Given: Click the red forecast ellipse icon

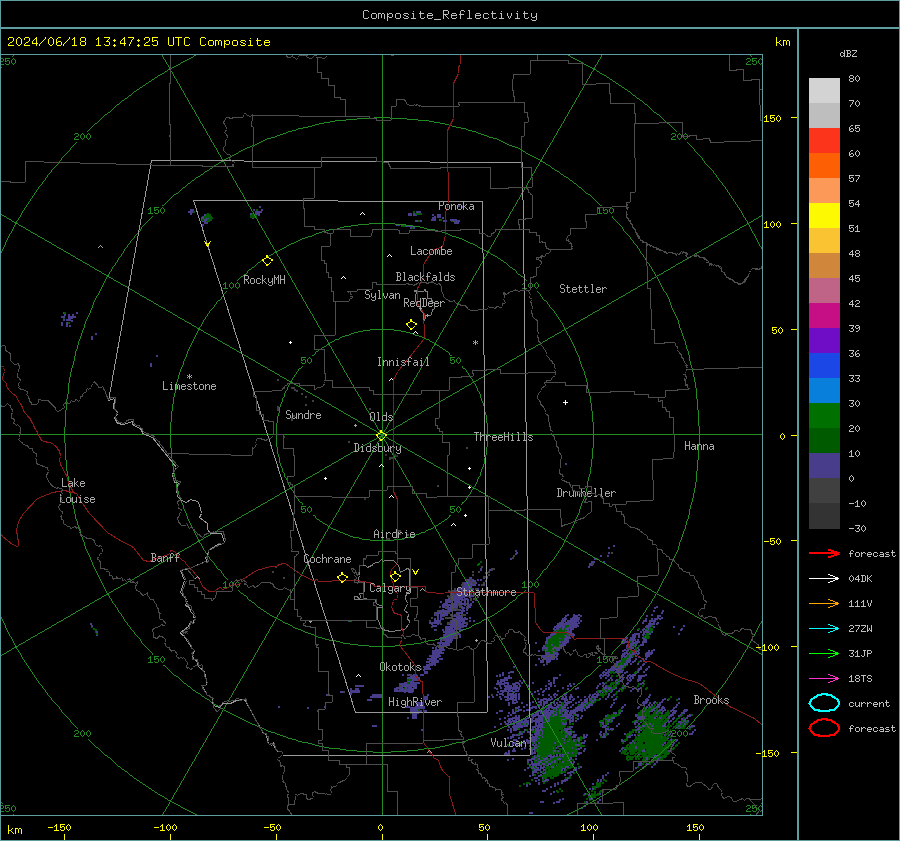Looking at the screenshot, I should tap(824, 728).
